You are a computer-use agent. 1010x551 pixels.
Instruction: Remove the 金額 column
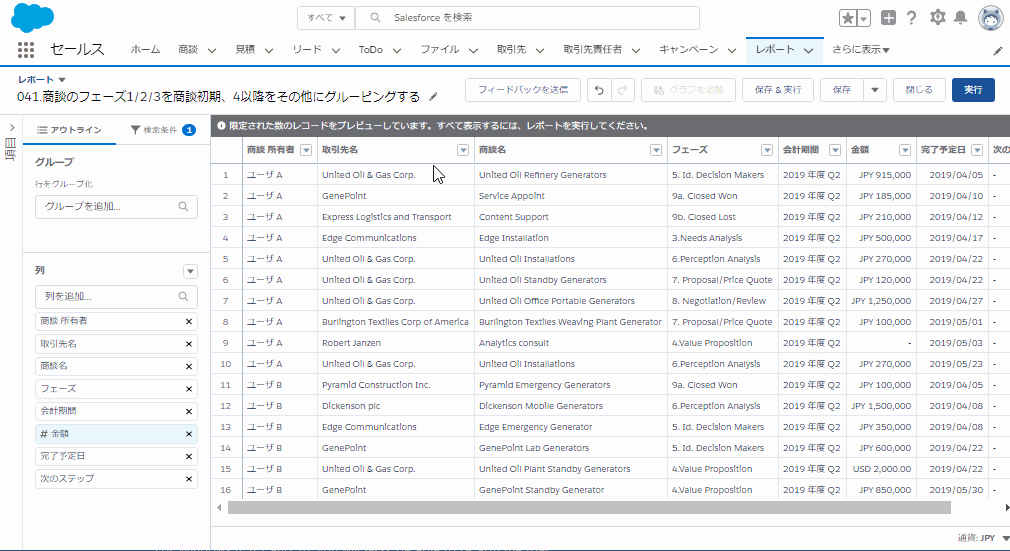(x=189, y=434)
